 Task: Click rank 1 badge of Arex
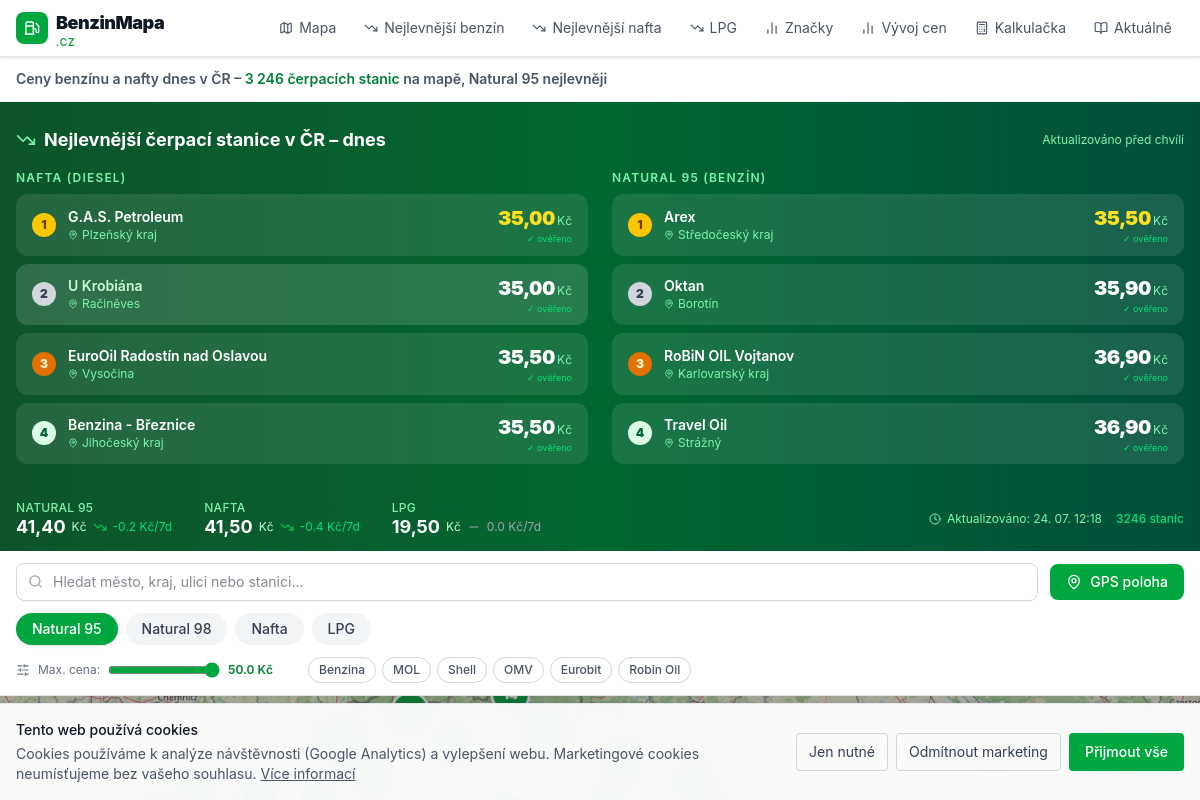tap(640, 225)
